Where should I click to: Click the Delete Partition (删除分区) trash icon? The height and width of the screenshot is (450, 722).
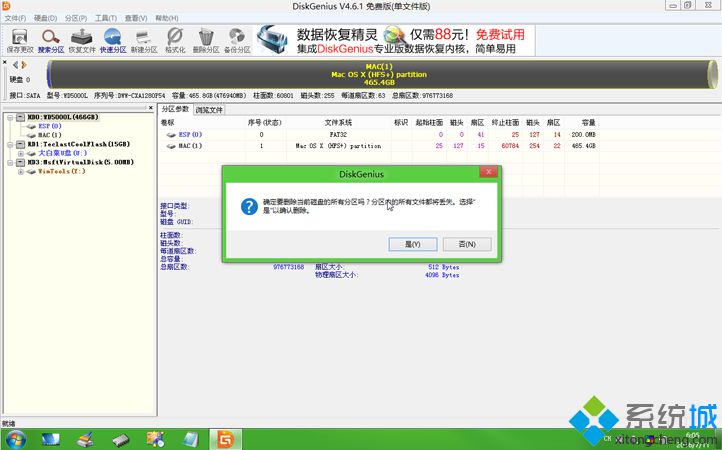click(206, 41)
